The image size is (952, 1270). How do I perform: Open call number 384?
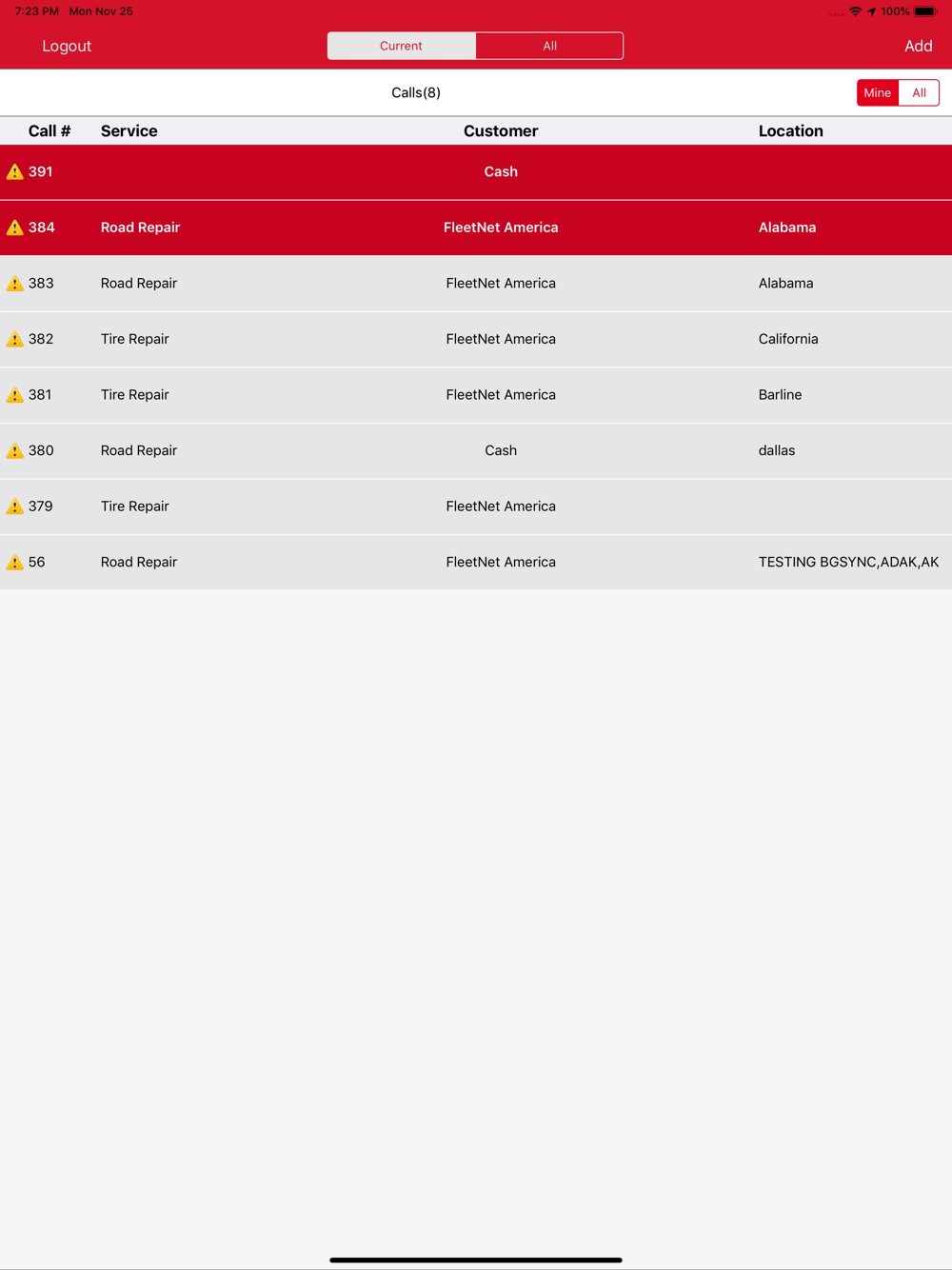coord(41,228)
